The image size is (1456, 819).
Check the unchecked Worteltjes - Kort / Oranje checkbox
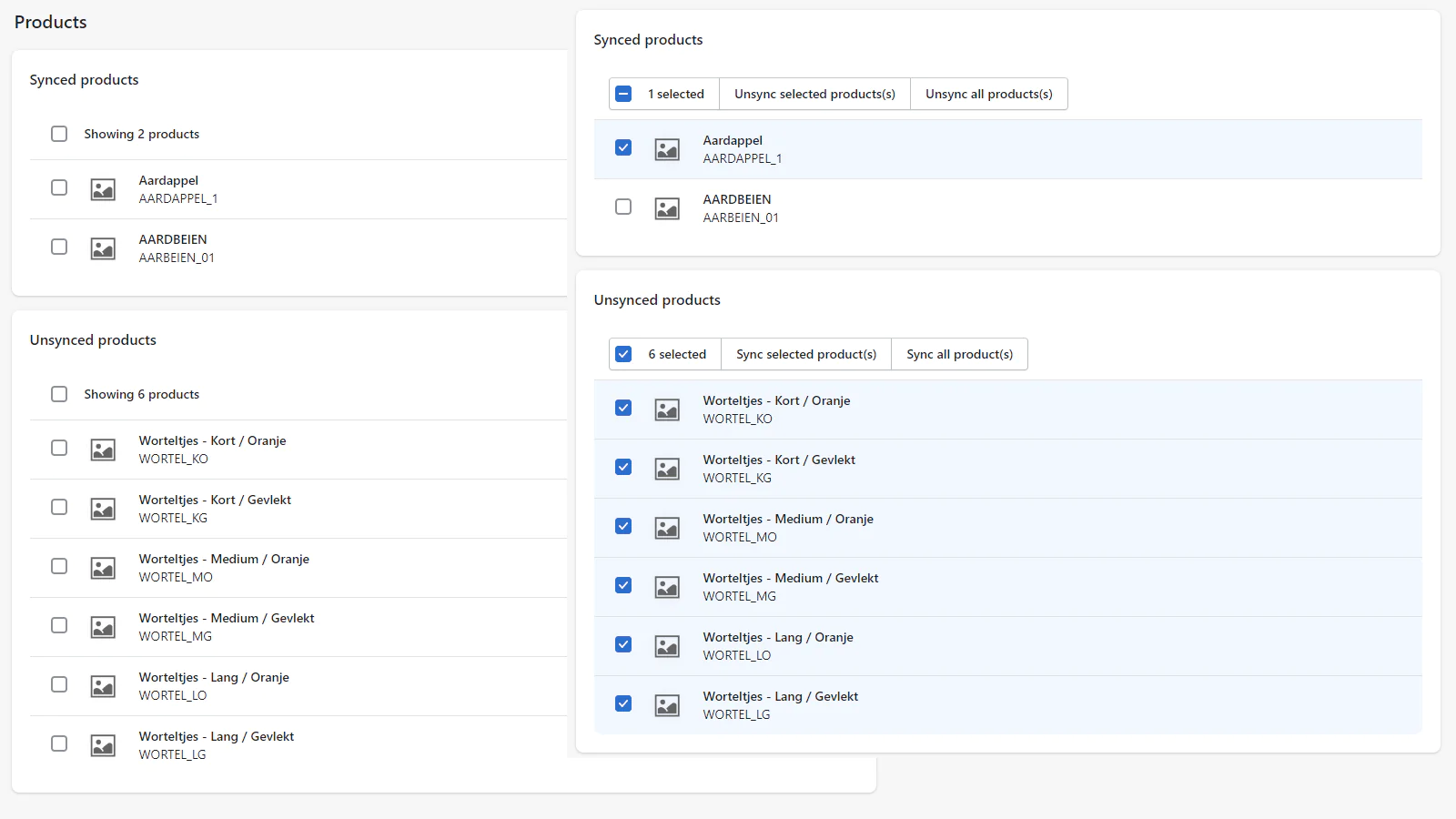(x=59, y=448)
